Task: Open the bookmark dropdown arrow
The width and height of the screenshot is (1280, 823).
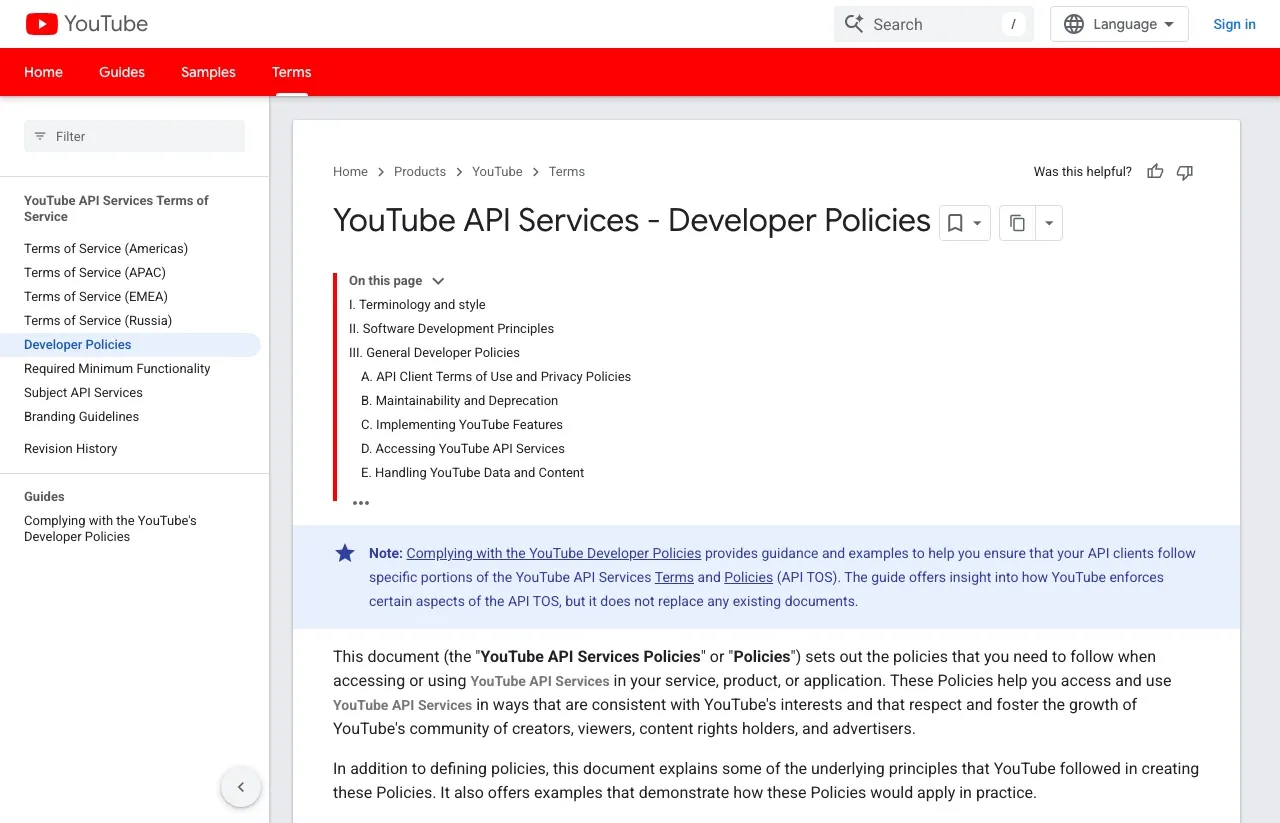Action: (x=978, y=223)
